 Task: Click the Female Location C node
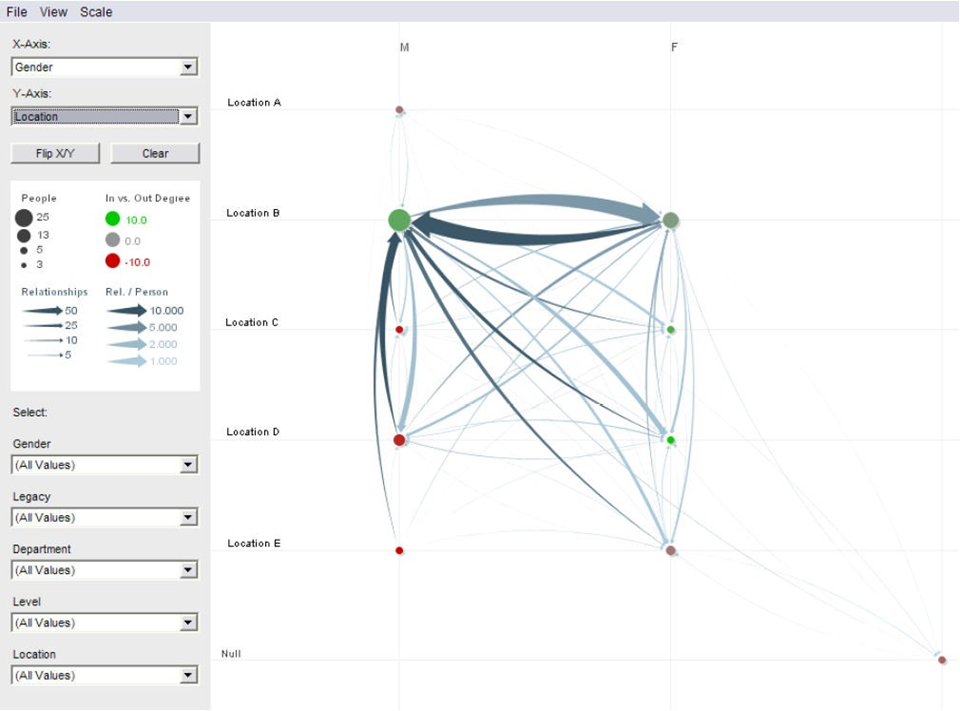point(671,330)
